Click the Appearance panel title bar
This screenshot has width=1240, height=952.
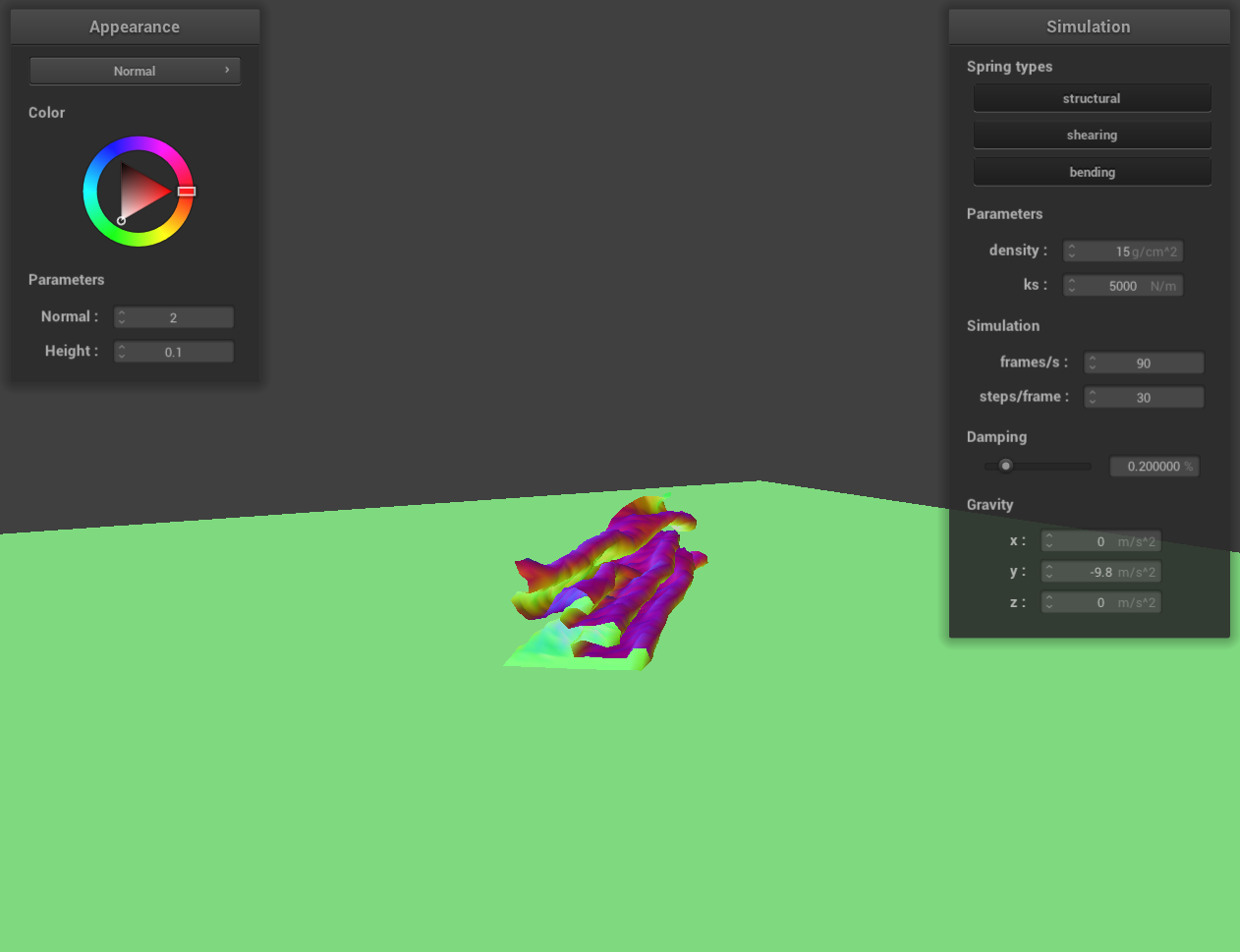(135, 27)
